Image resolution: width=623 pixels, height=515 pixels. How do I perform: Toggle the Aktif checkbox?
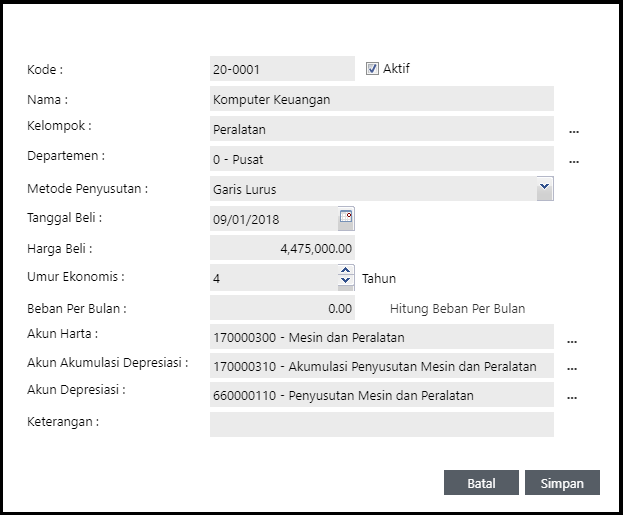tap(372, 69)
